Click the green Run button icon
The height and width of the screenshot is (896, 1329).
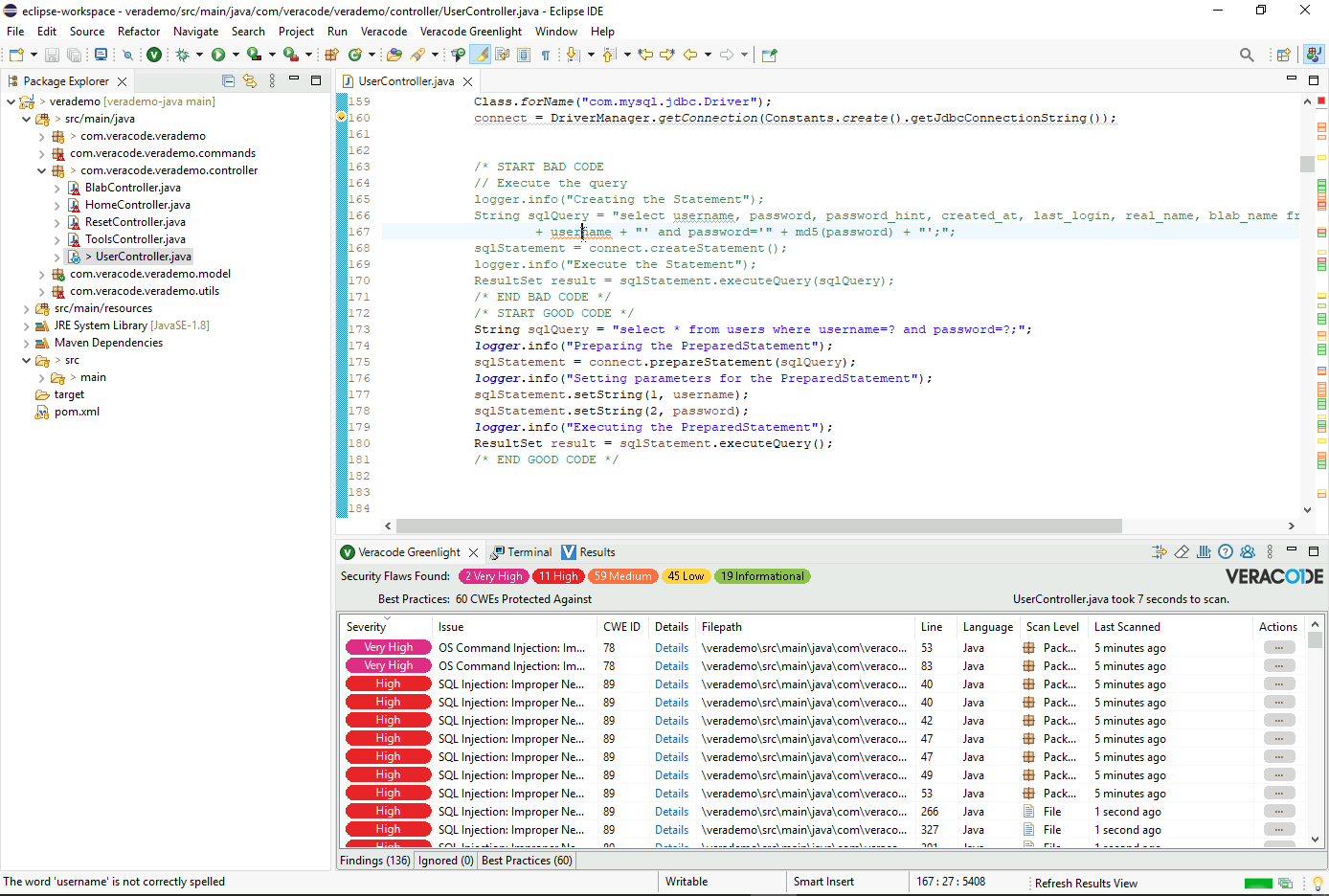click(x=218, y=55)
